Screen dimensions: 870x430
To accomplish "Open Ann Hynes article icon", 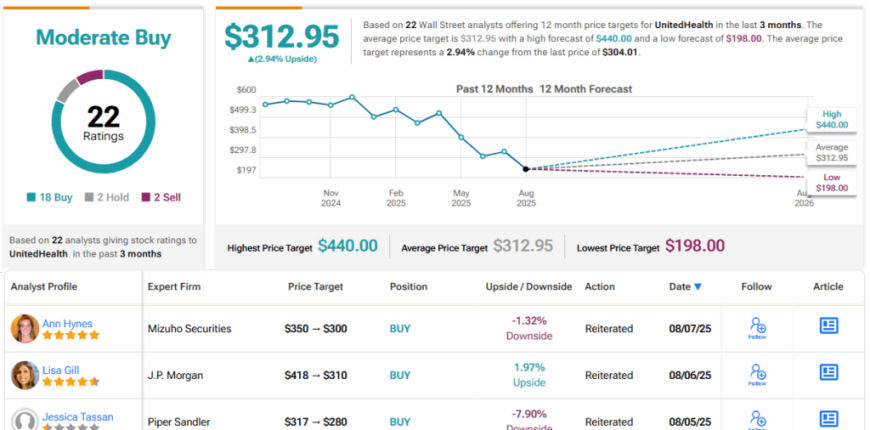I will click(828, 326).
